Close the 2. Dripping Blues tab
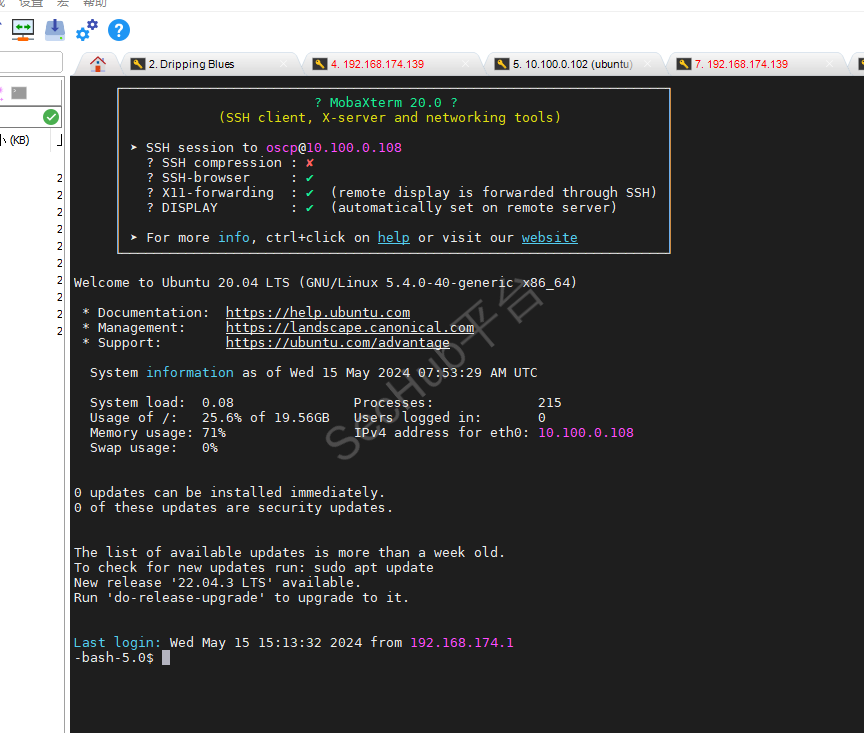This screenshot has height=733, width=864. [283, 64]
